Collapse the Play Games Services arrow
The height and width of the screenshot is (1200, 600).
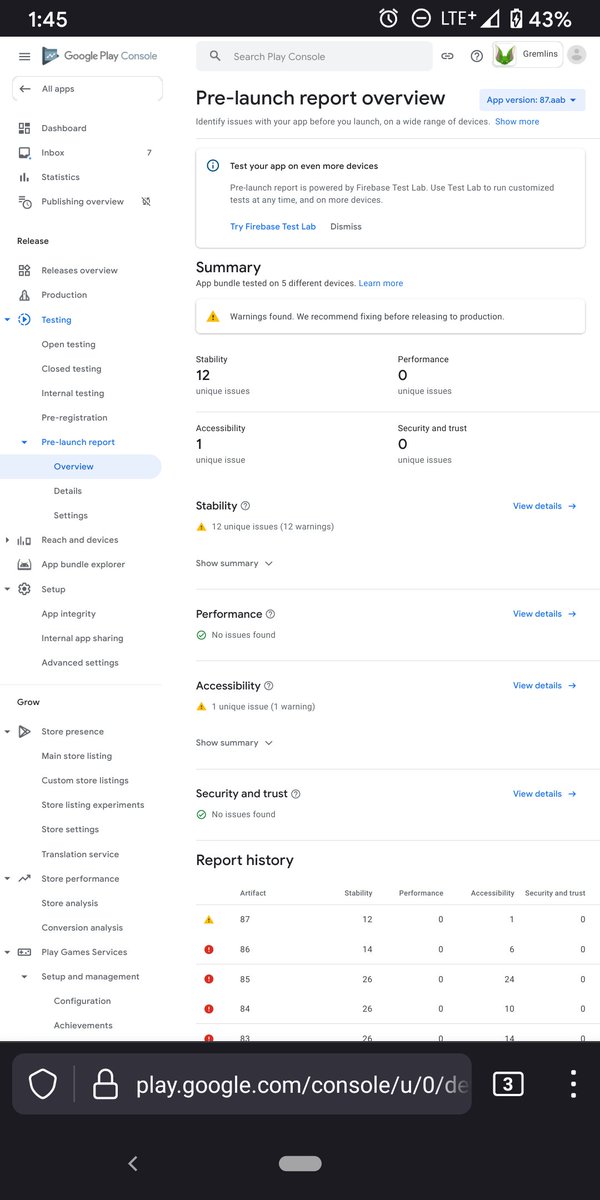pyautogui.click(x=7, y=953)
